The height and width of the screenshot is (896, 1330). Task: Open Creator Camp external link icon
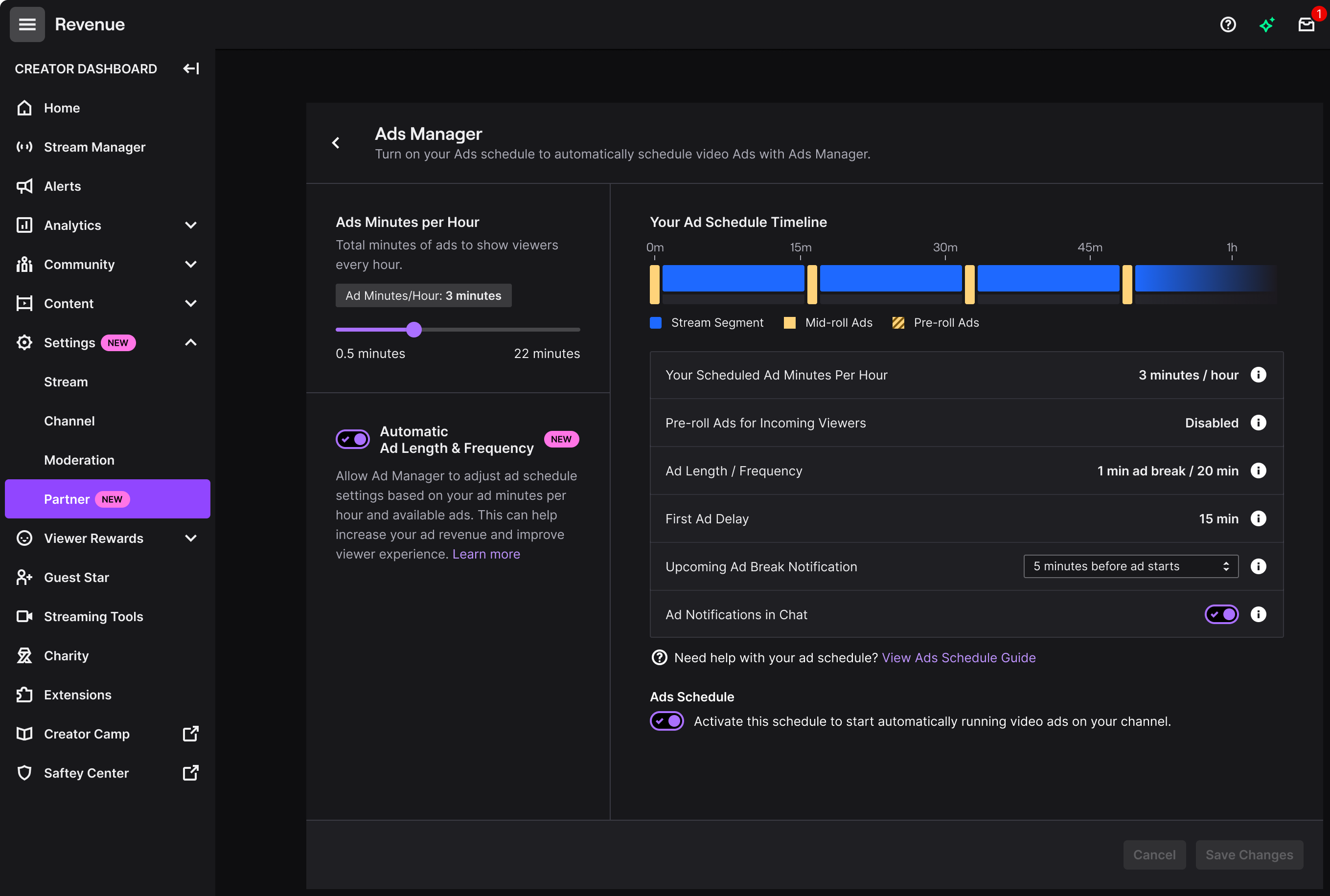pos(190,734)
